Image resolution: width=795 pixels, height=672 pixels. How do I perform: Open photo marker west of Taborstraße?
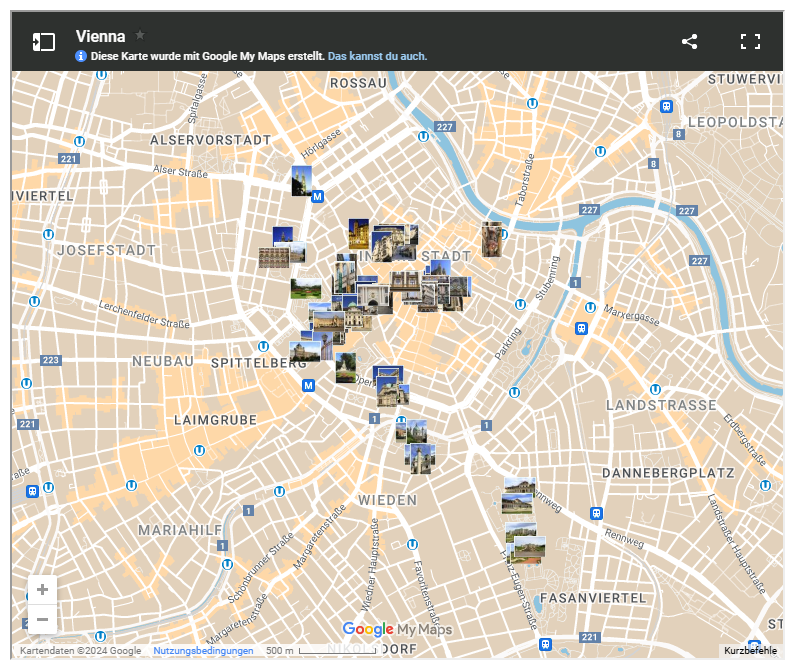[491, 239]
